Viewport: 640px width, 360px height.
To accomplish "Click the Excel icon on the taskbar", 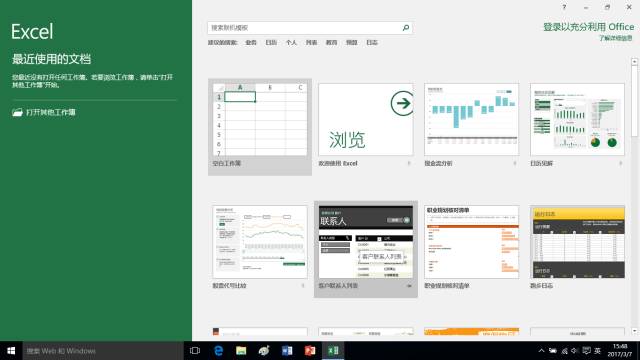I will tap(333, 351).
